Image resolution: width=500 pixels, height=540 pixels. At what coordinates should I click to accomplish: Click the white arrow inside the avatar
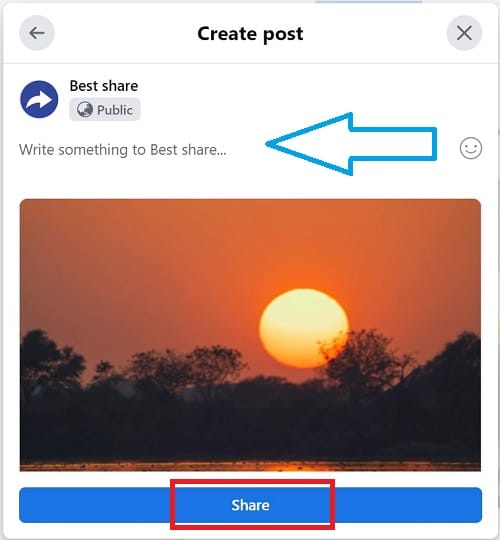(x=39, y=100)
